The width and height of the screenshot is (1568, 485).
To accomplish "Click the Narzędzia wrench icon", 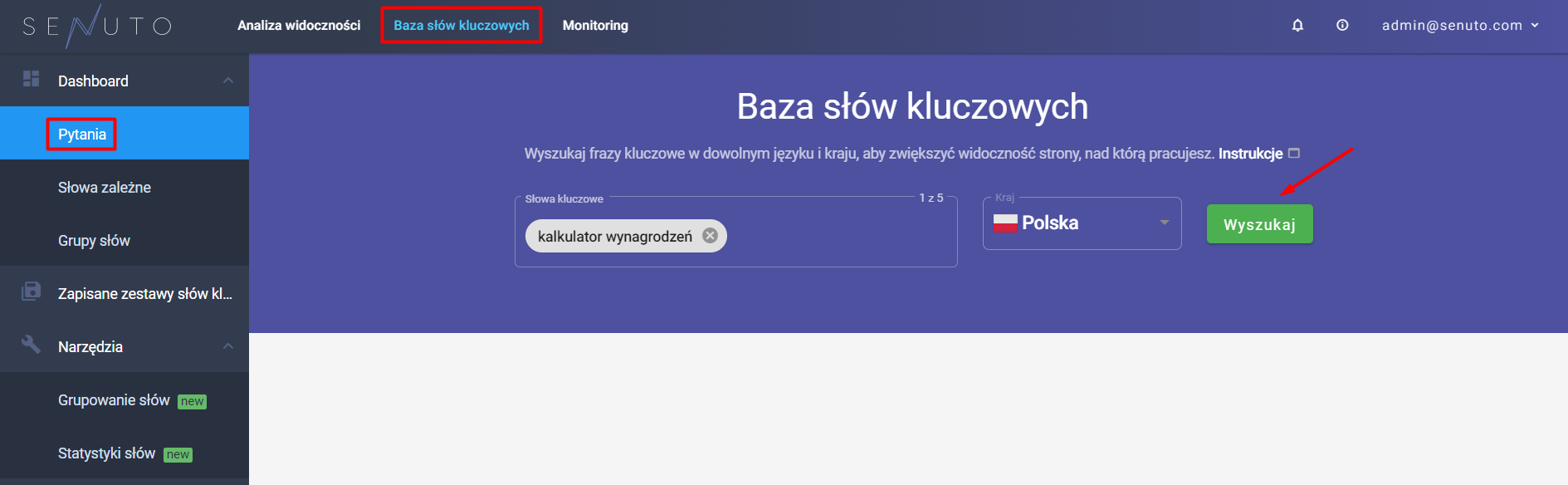I will 32,344.
